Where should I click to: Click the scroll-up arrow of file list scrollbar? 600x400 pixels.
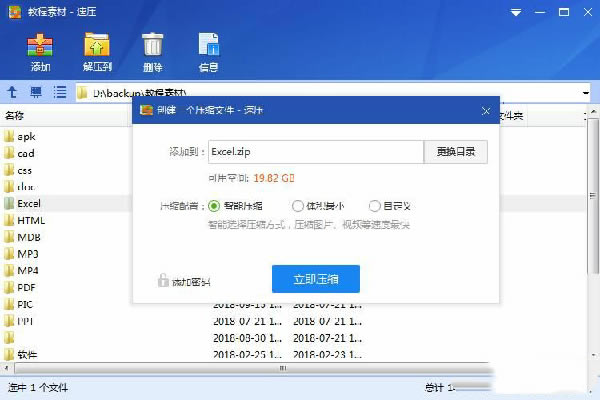(x=593, y=112)
